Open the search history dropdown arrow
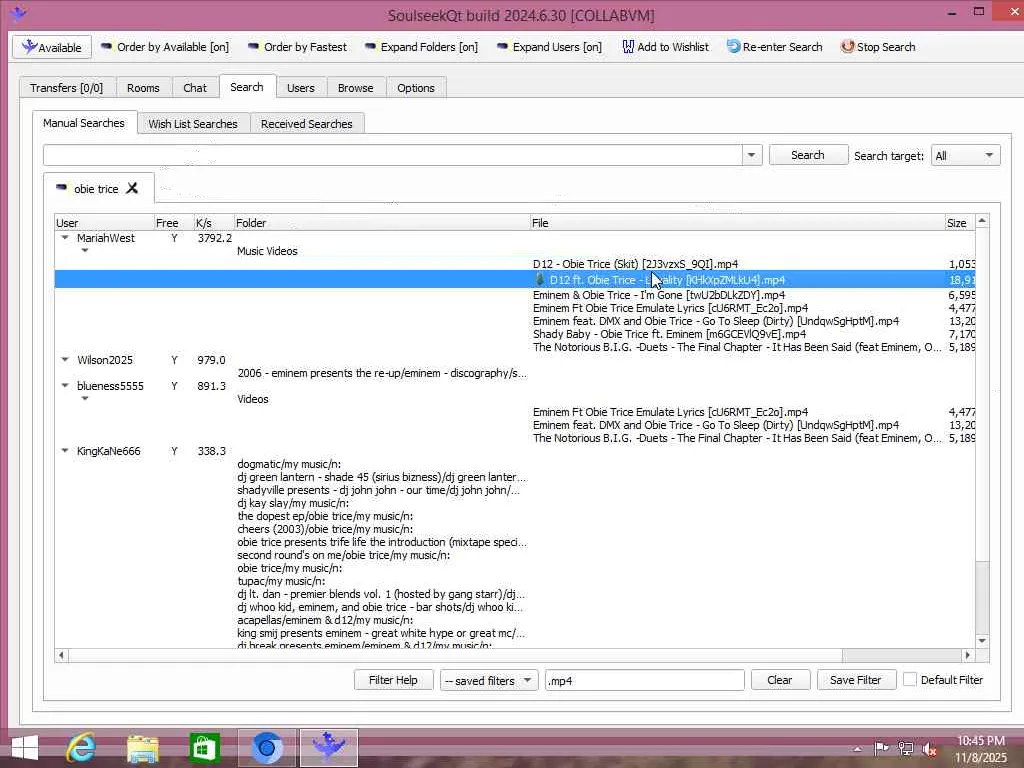 pos(752,155)
